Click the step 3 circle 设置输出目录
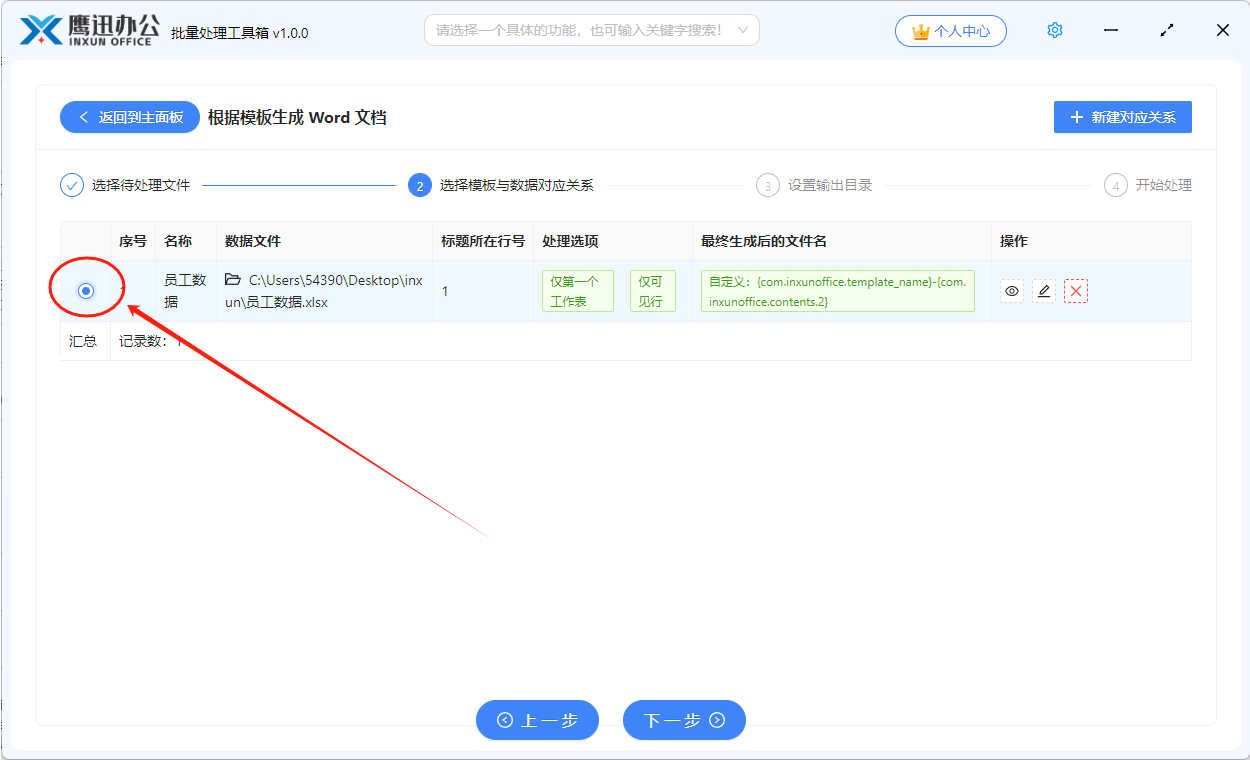1250x760 pixels. [x=767, y=185]
